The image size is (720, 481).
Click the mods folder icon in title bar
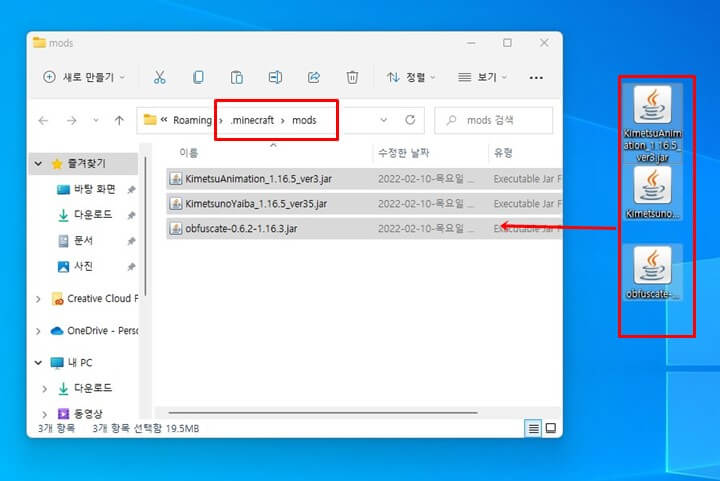[39, 43]
